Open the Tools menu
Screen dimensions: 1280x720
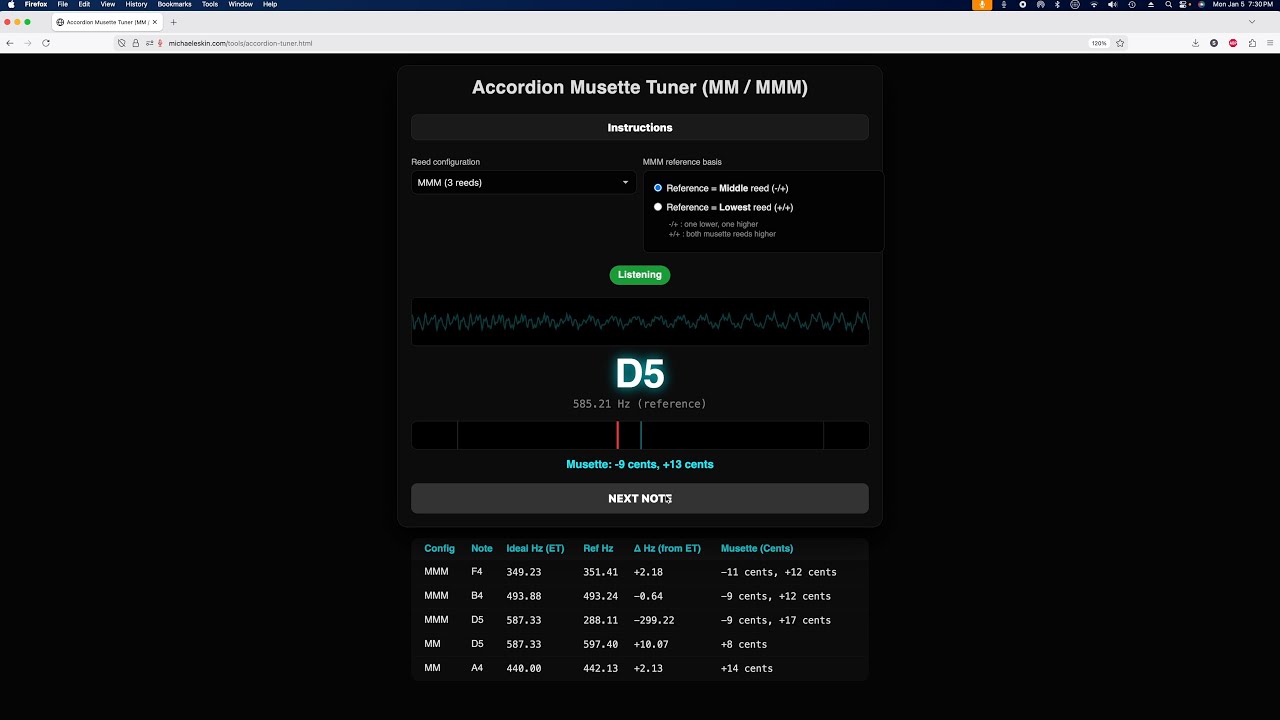(x=210, y=4)
